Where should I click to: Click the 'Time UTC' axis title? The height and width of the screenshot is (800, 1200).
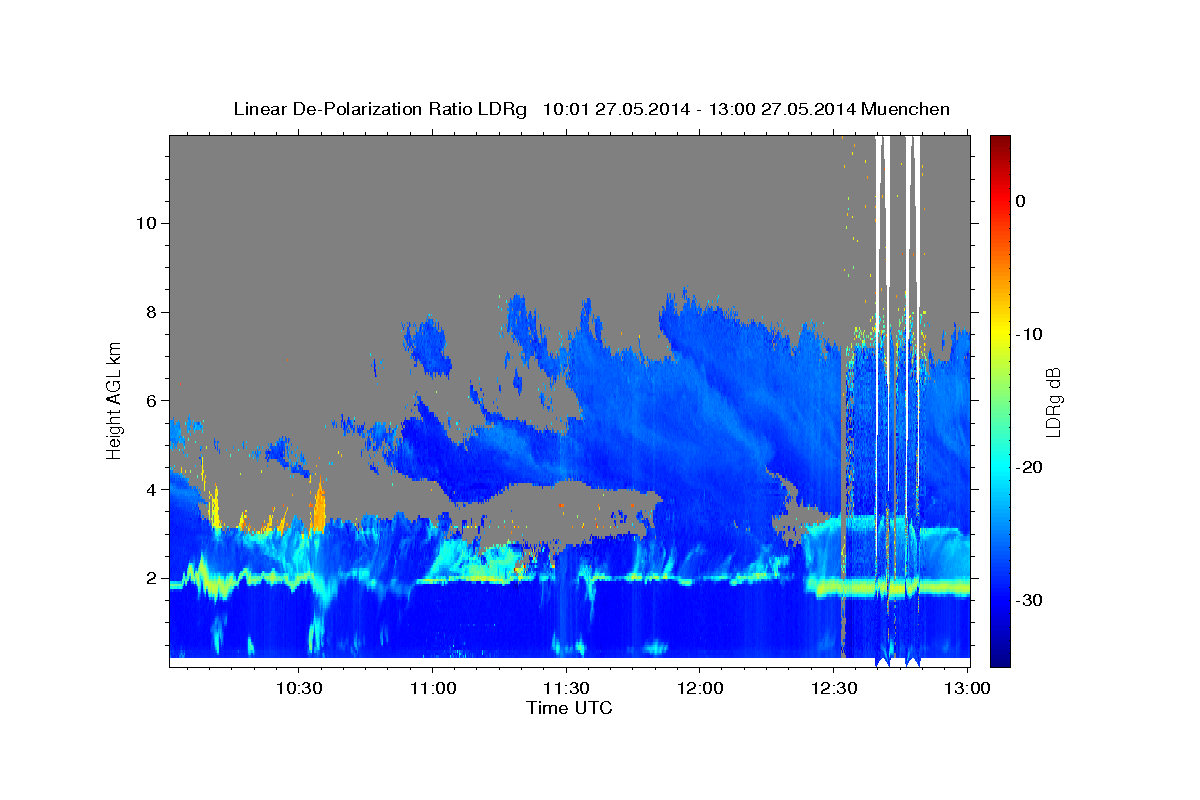coord(570,708)
